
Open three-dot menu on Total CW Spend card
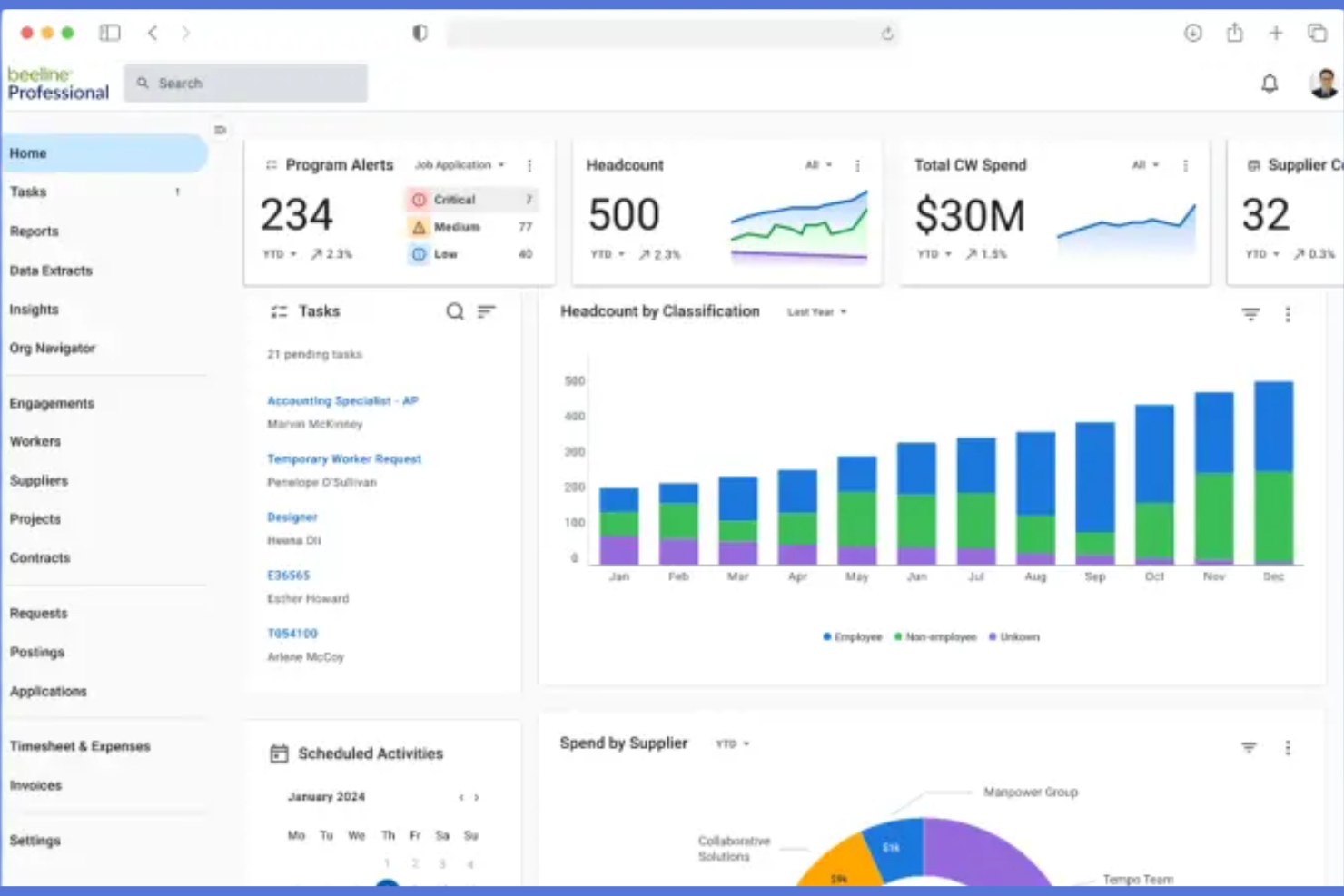click(x=1185, y=165)
